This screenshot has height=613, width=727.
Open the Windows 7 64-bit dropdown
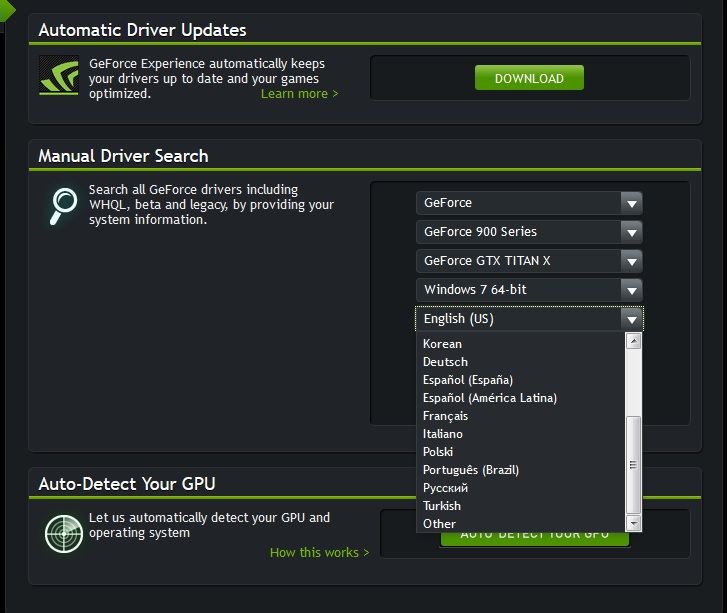coord(529,290)
